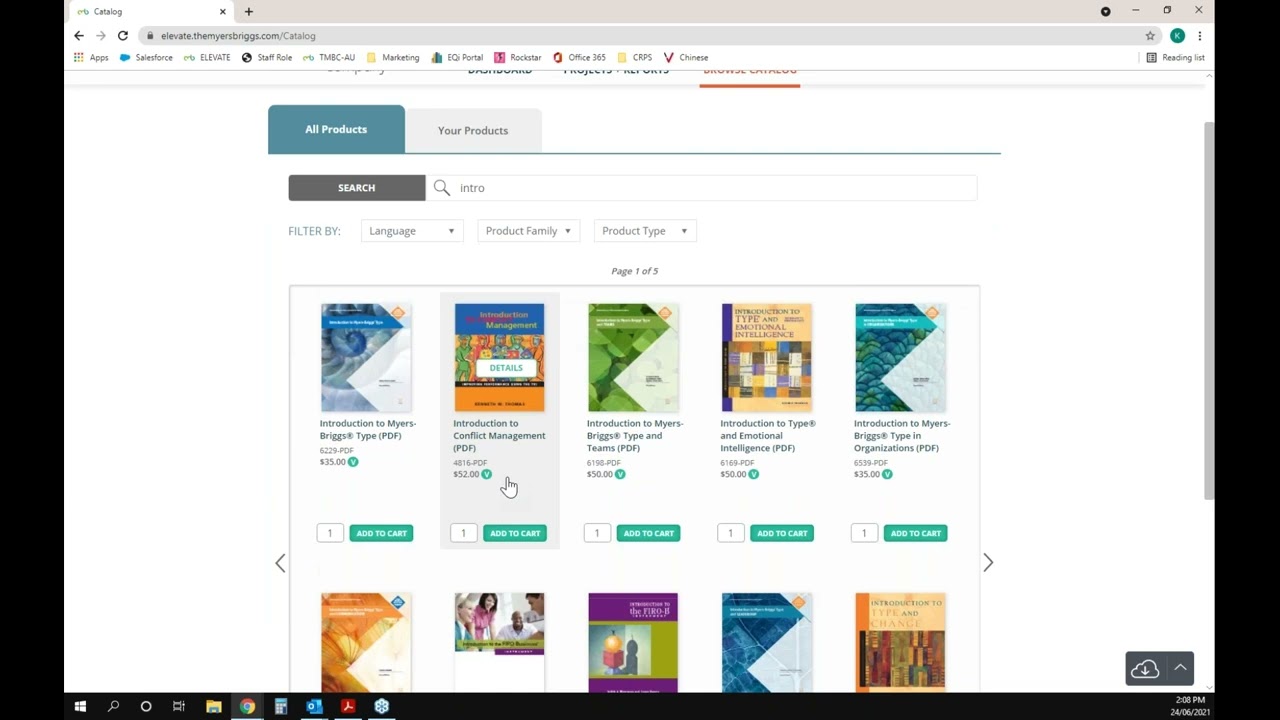Add Type in Organizations PDF to cart
The image size is (1280, 720).
[x=916, y=533]
